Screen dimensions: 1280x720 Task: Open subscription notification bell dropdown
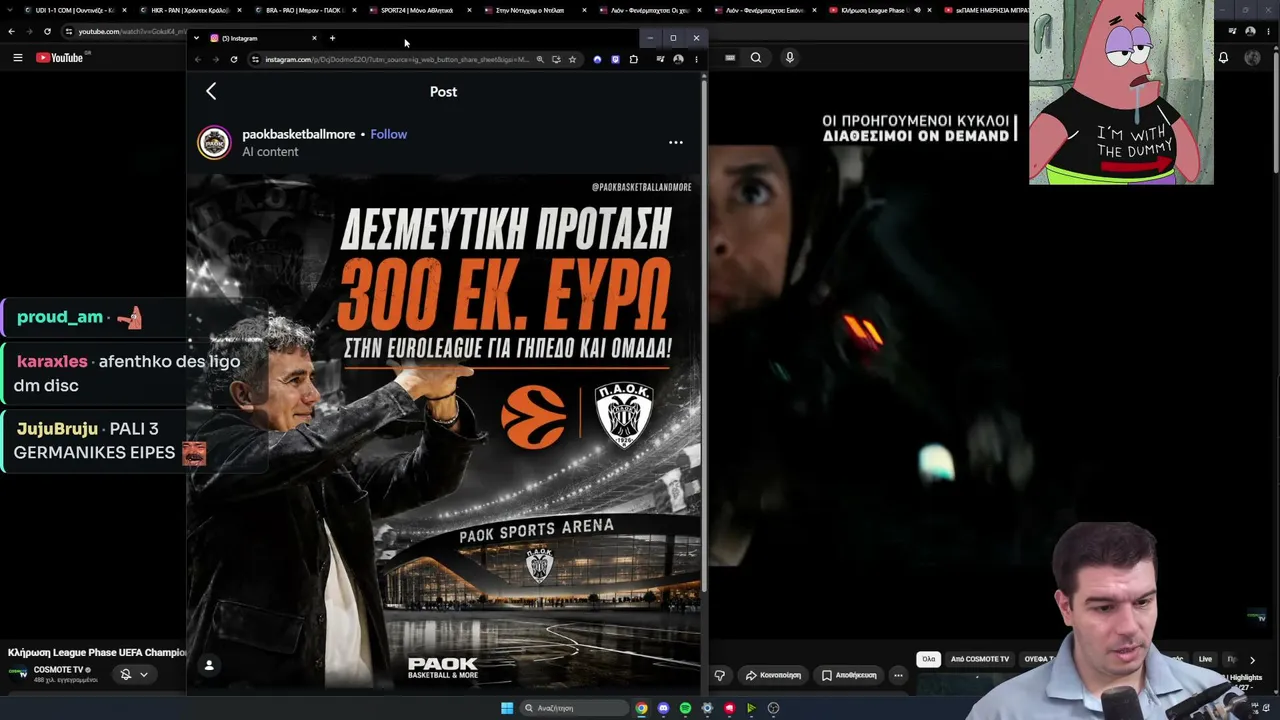(134, 675)
